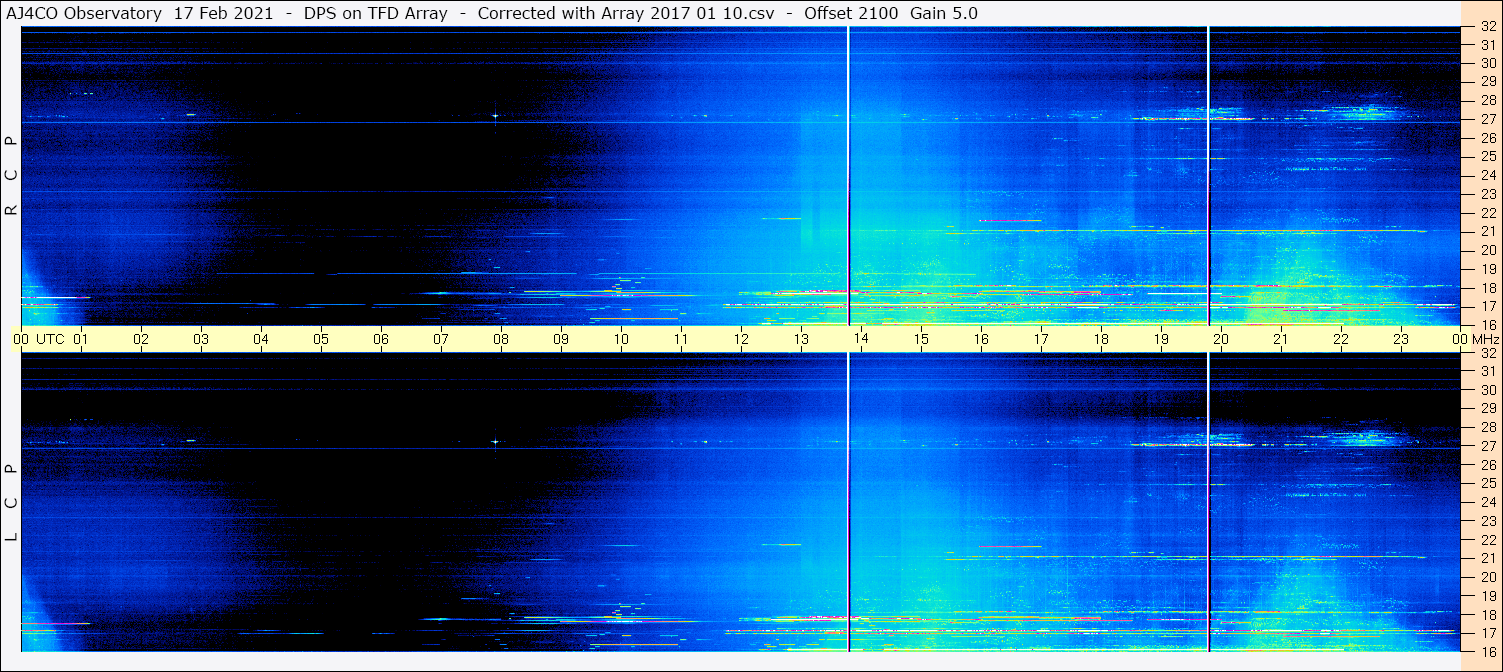Click RCP panel frequency label '27'

[1488, 119]
